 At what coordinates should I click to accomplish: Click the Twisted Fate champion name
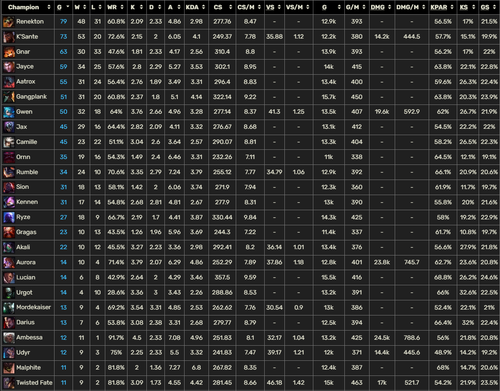click(x=34, y=383)
